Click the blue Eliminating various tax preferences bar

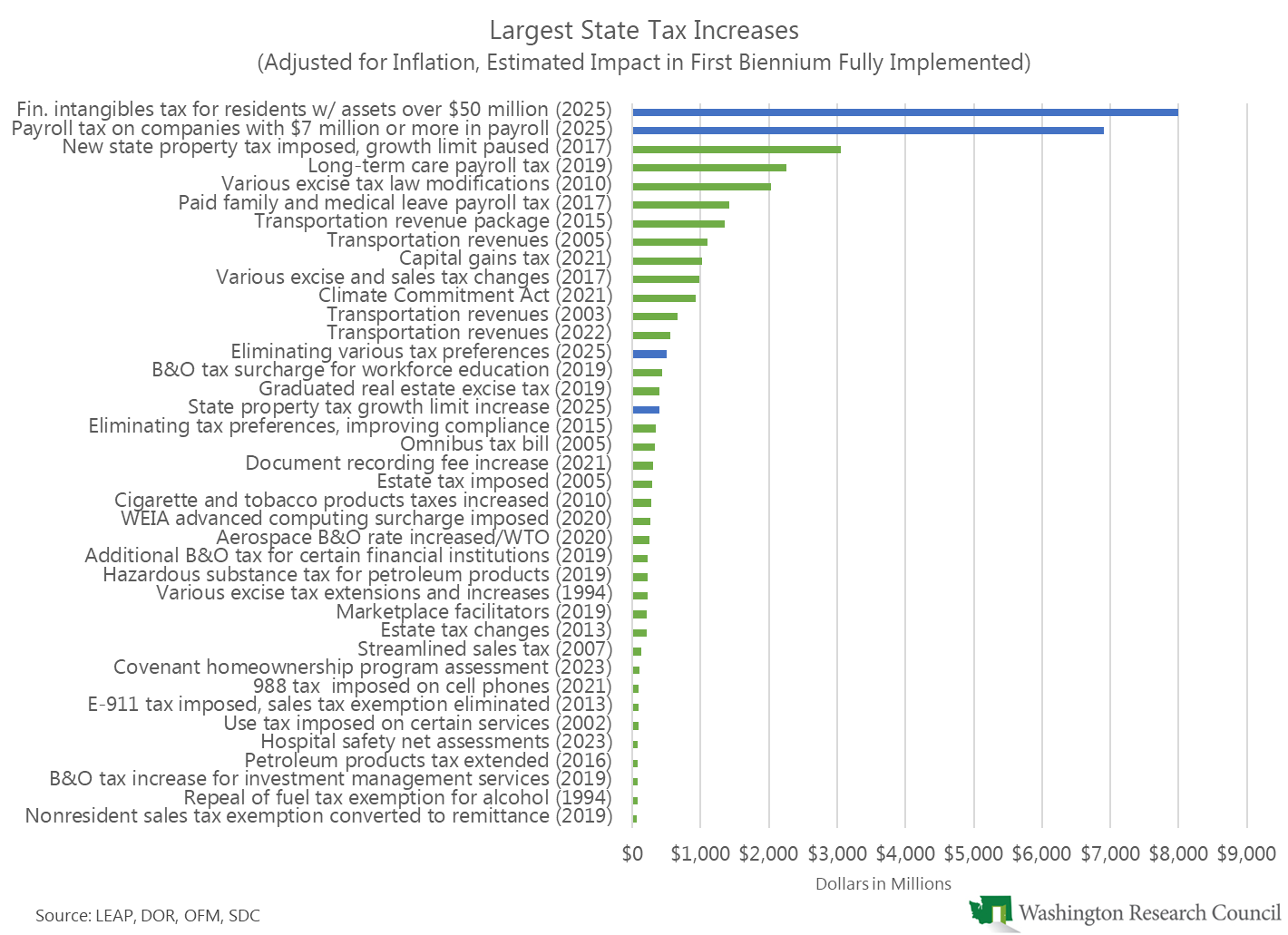coord(649,353)
